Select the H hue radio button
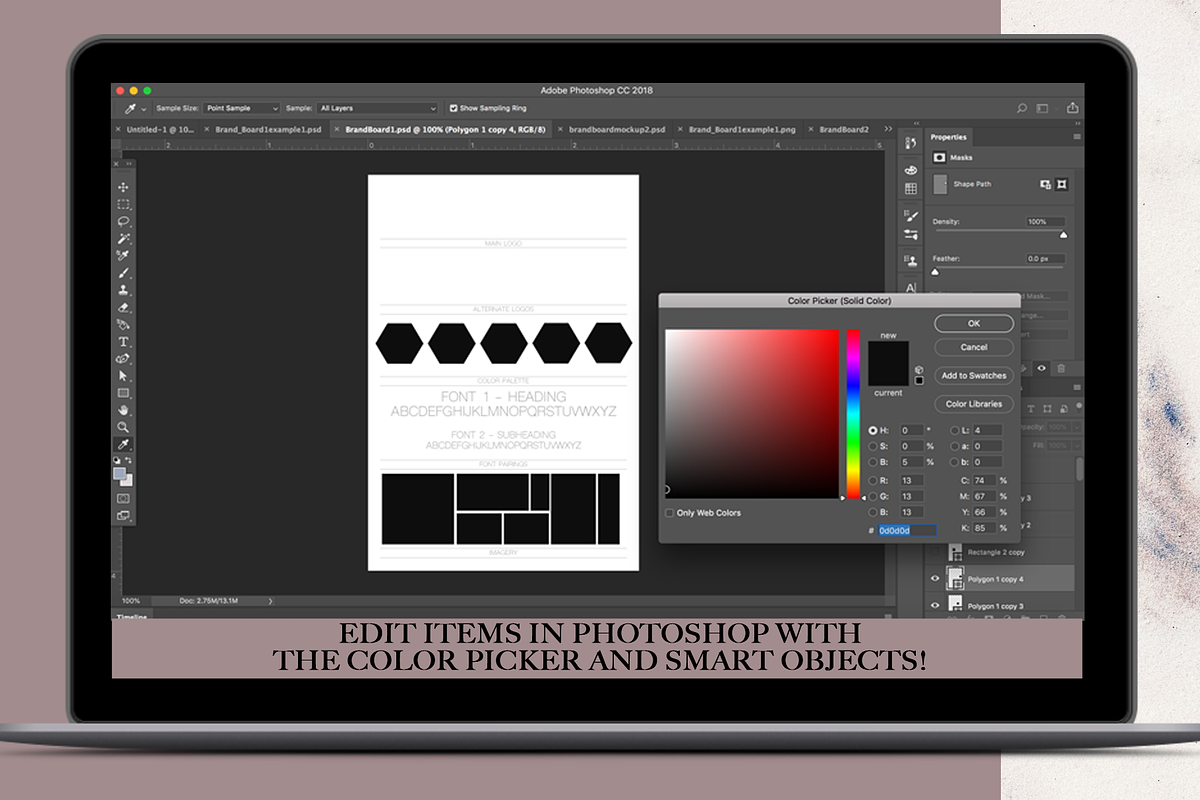The width and height of the screenshot is (1200, 800). click(x=873, y=430)
